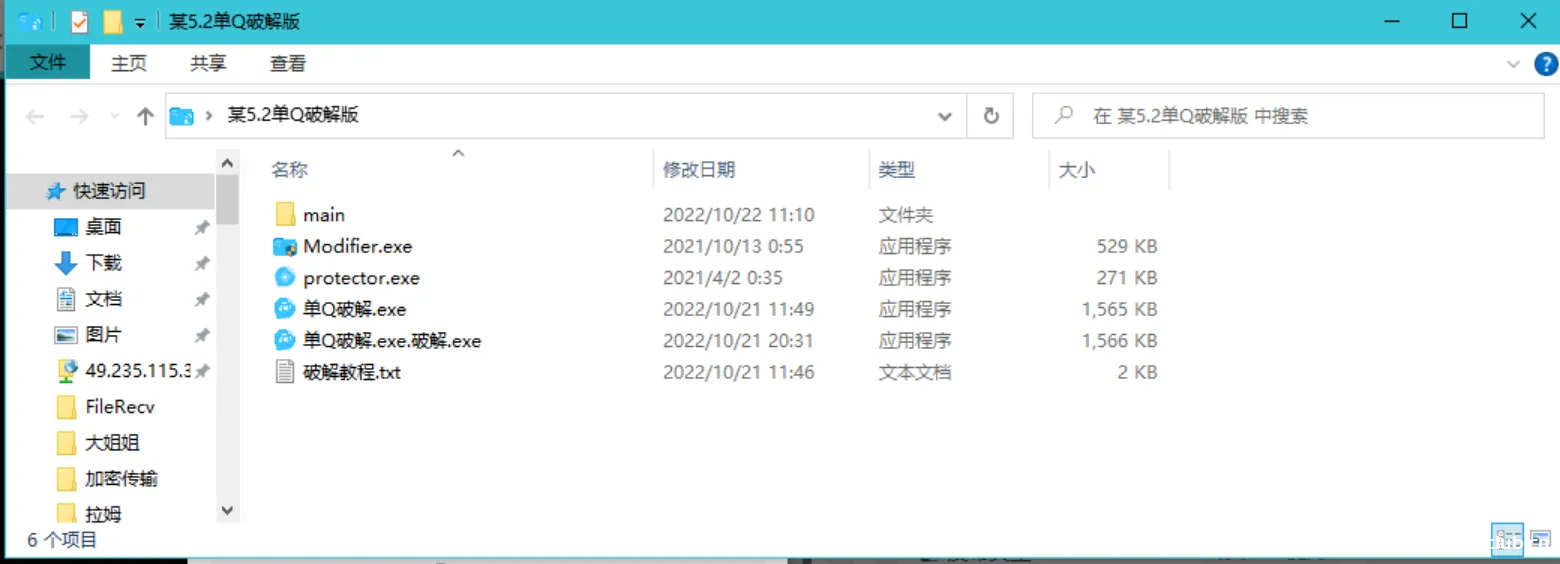This screenshot has height=564, width=1560.
Task: Switch to the 主页 ribbon tab
Action: pyautogui.click(x=129, y=63)
